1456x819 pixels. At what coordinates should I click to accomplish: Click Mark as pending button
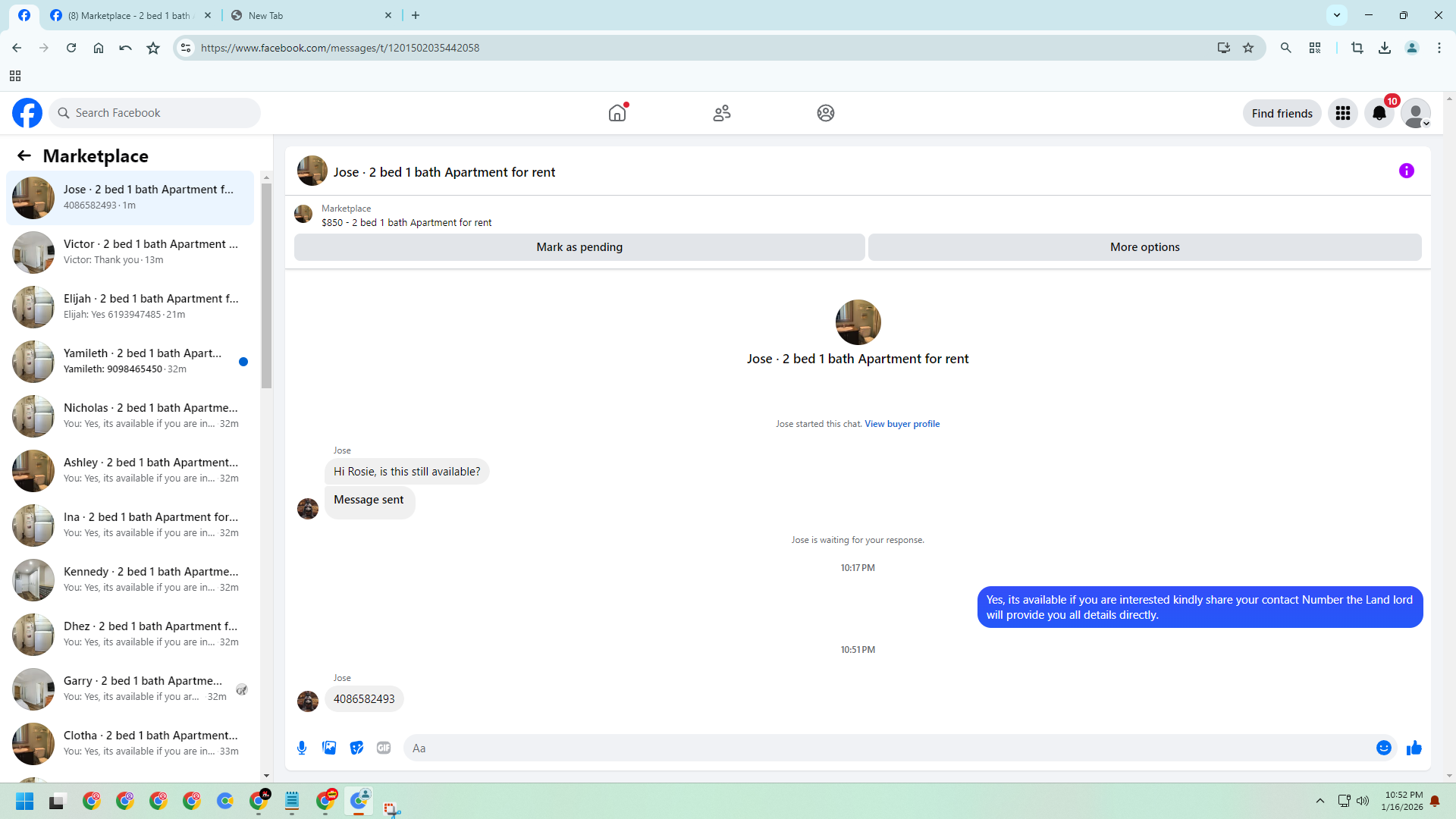[x=579, y=247]
